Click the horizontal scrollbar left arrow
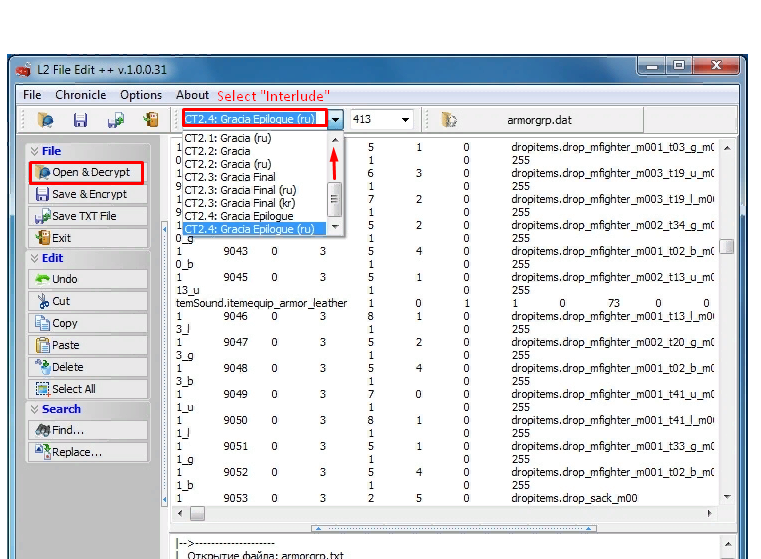The height and width of the screenshot is (559, 761). pos(181,513)
